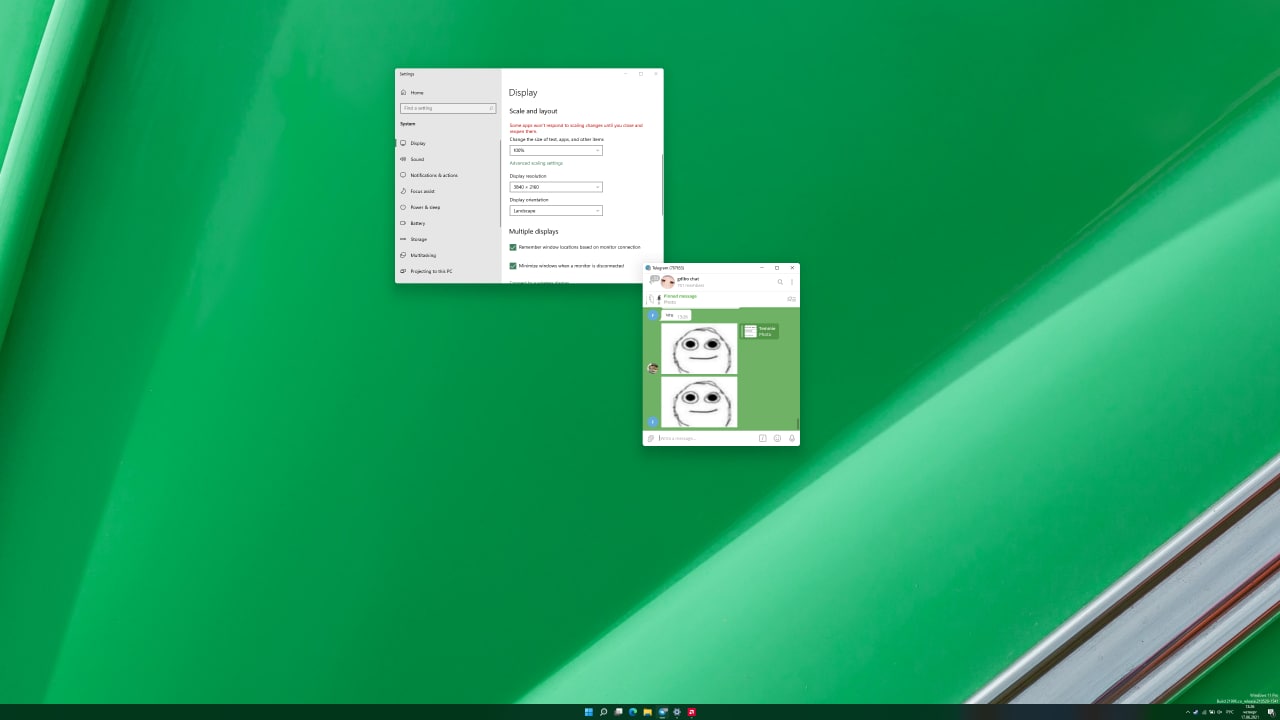Click the search magnifier in Find a setting

click(x=491, y=108)
